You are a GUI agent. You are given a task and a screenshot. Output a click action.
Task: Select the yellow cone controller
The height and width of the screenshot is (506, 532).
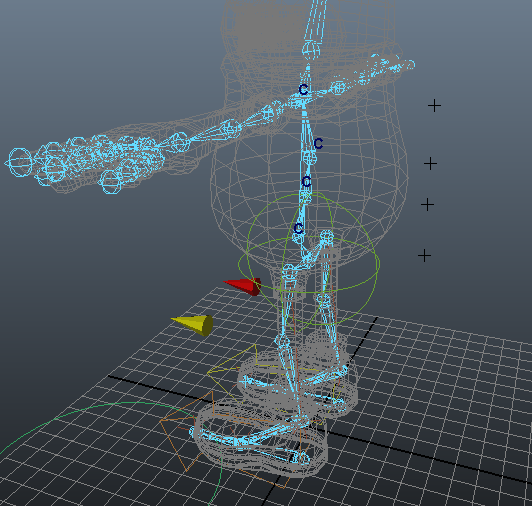click(x=193, y=324)
